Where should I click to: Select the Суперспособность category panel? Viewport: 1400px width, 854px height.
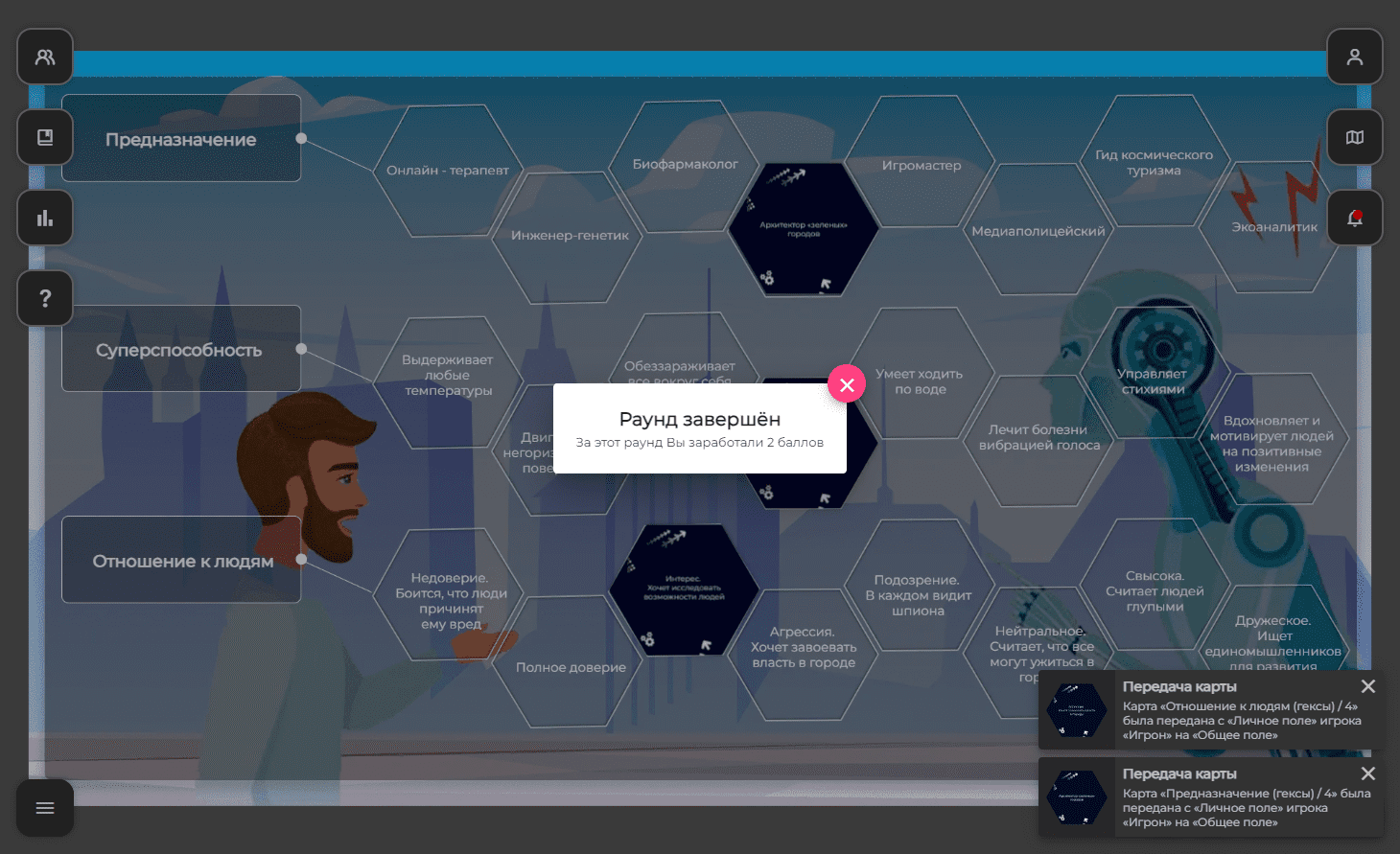tap(181, 349)
